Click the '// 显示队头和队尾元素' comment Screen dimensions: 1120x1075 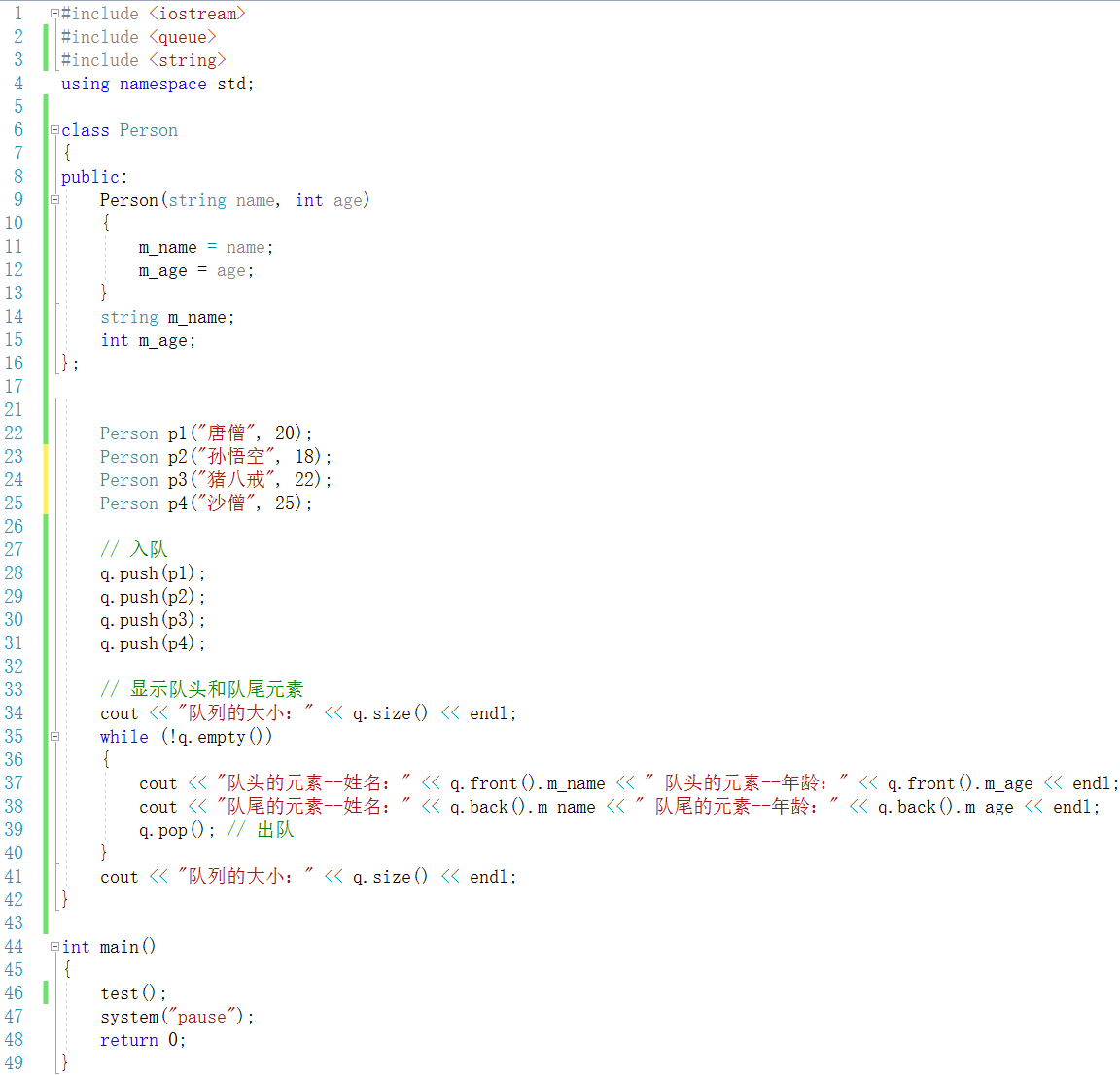tap(202, 689)
